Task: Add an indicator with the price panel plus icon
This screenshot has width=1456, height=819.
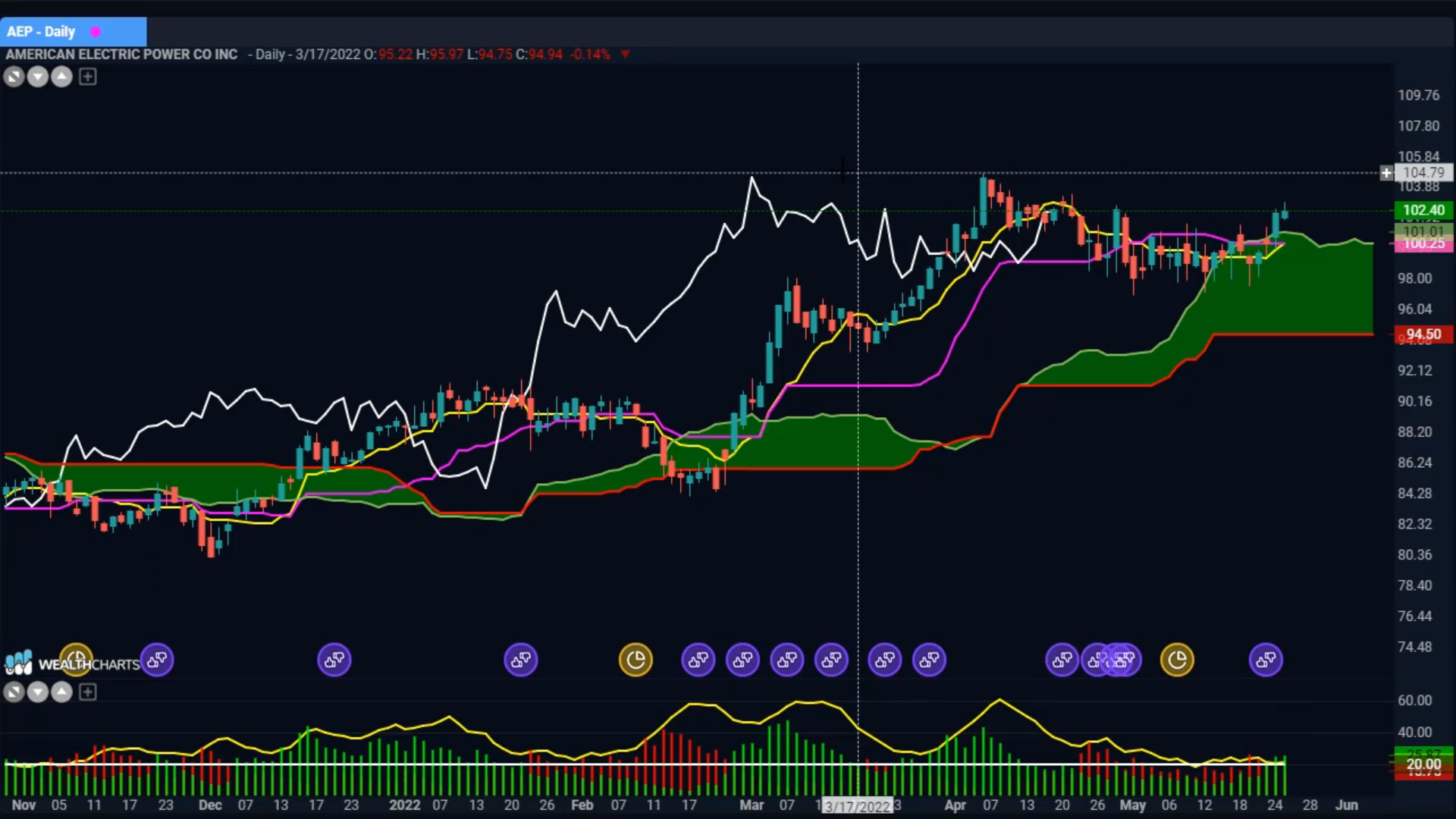Action: 88,77
